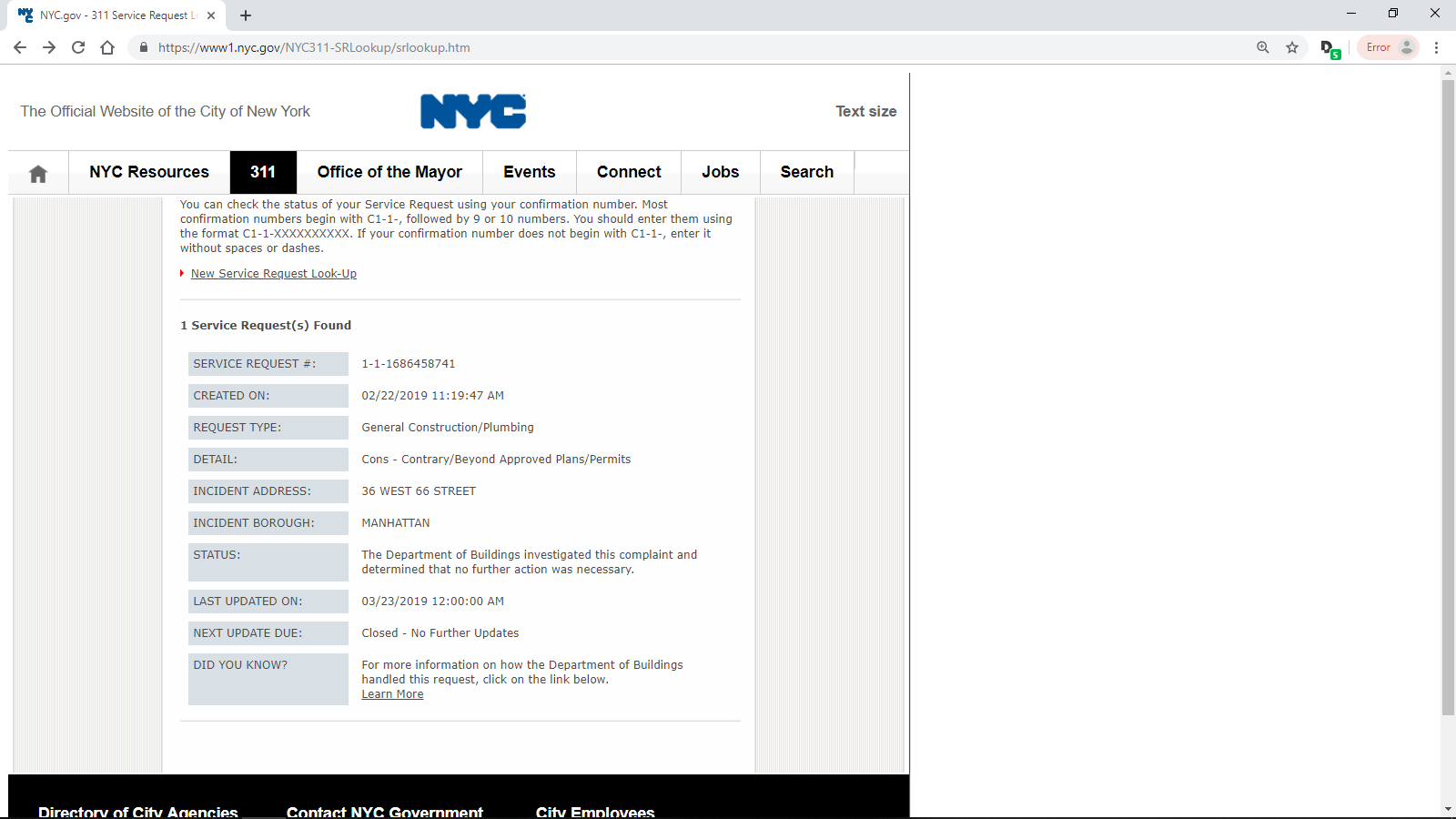Reload the current page
This screenshot has width=1456, height=819.
[78, 47]
